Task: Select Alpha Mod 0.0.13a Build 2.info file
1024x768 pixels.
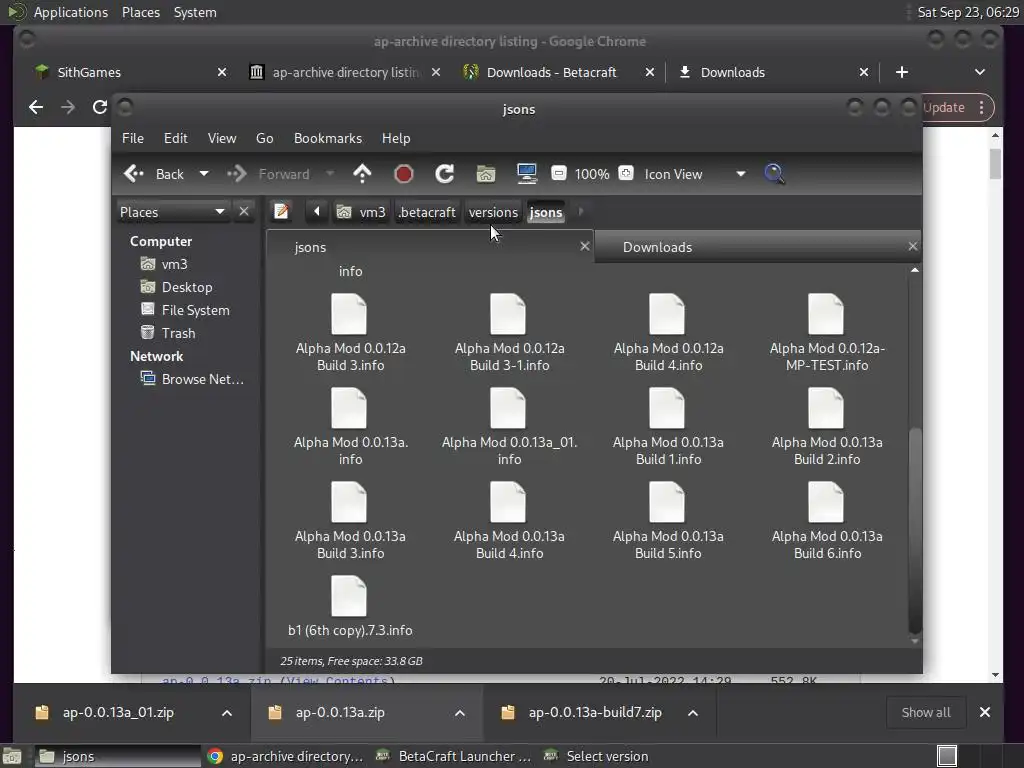Action: 827,427
